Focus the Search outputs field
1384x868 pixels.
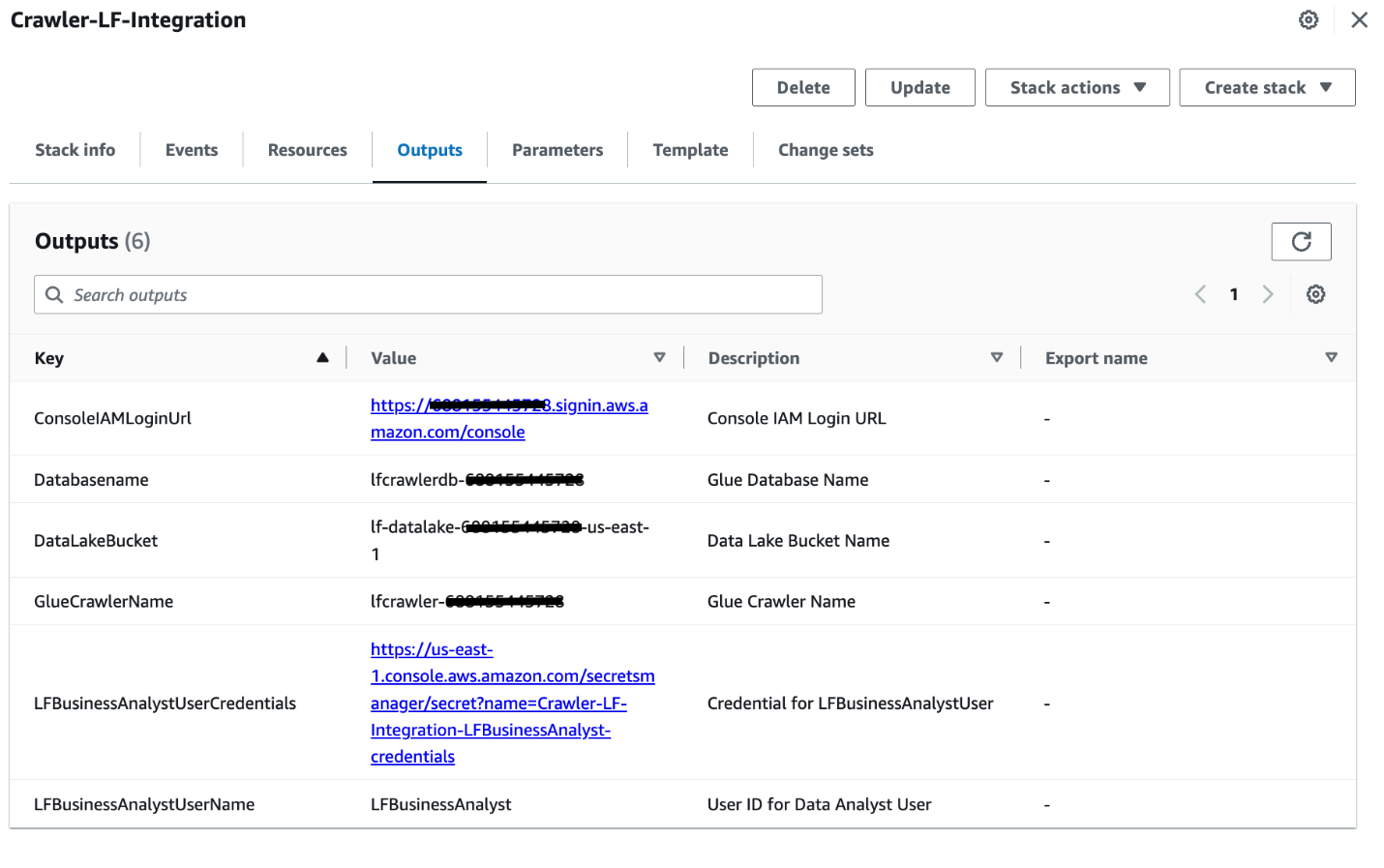click(x=428, y=294)
